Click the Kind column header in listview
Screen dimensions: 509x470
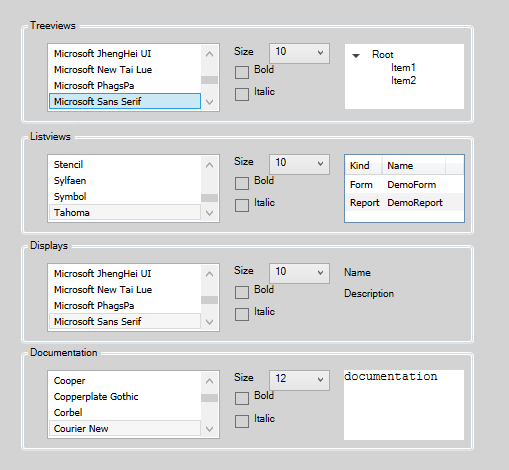[x=363, y=165]
